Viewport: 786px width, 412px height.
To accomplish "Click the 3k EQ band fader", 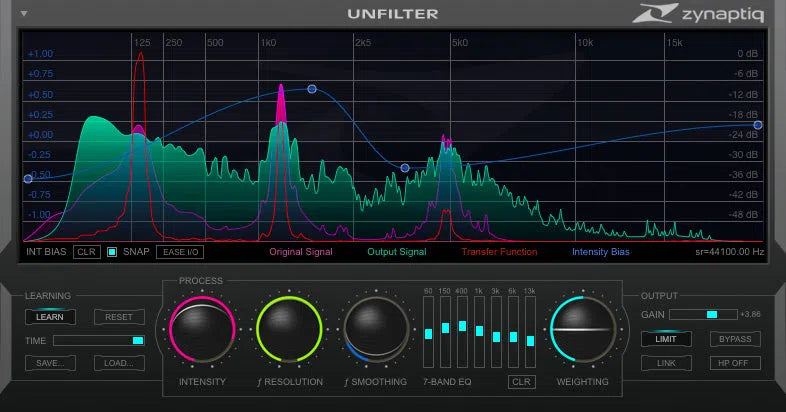I will pos(496,336).
